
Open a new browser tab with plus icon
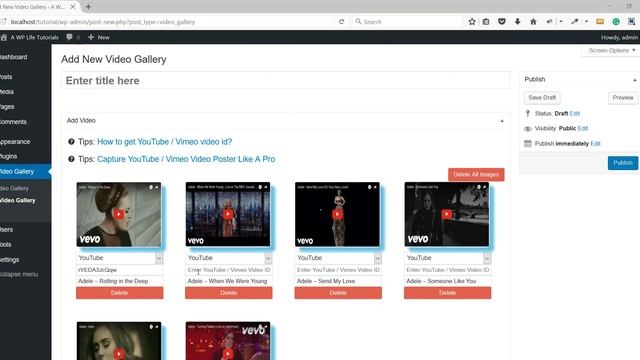(88, 7)
